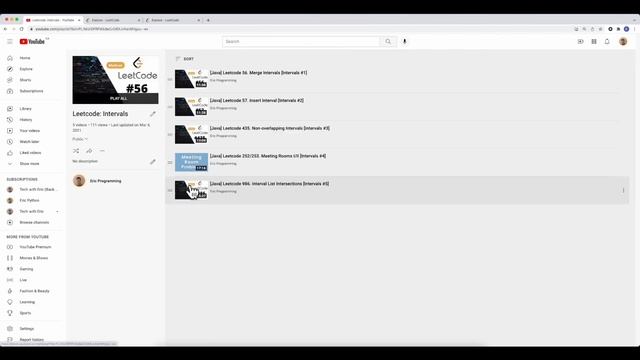Viewport: 640px width, 360px height.
Task: Open the Create video camera icon
Action: 580,42
